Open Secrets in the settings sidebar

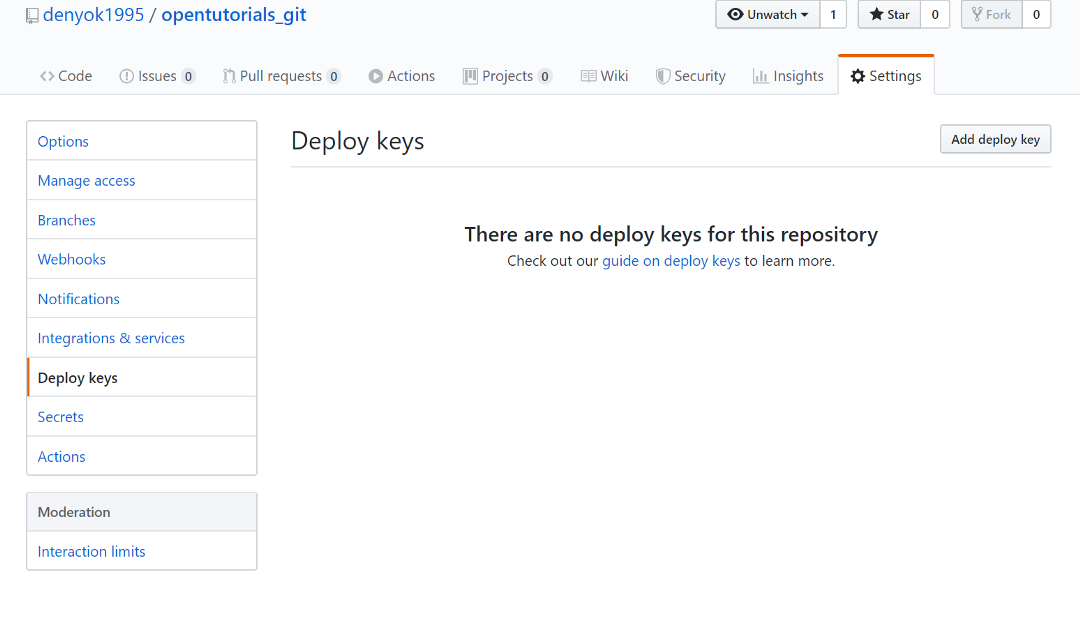(x=142, y=417)
